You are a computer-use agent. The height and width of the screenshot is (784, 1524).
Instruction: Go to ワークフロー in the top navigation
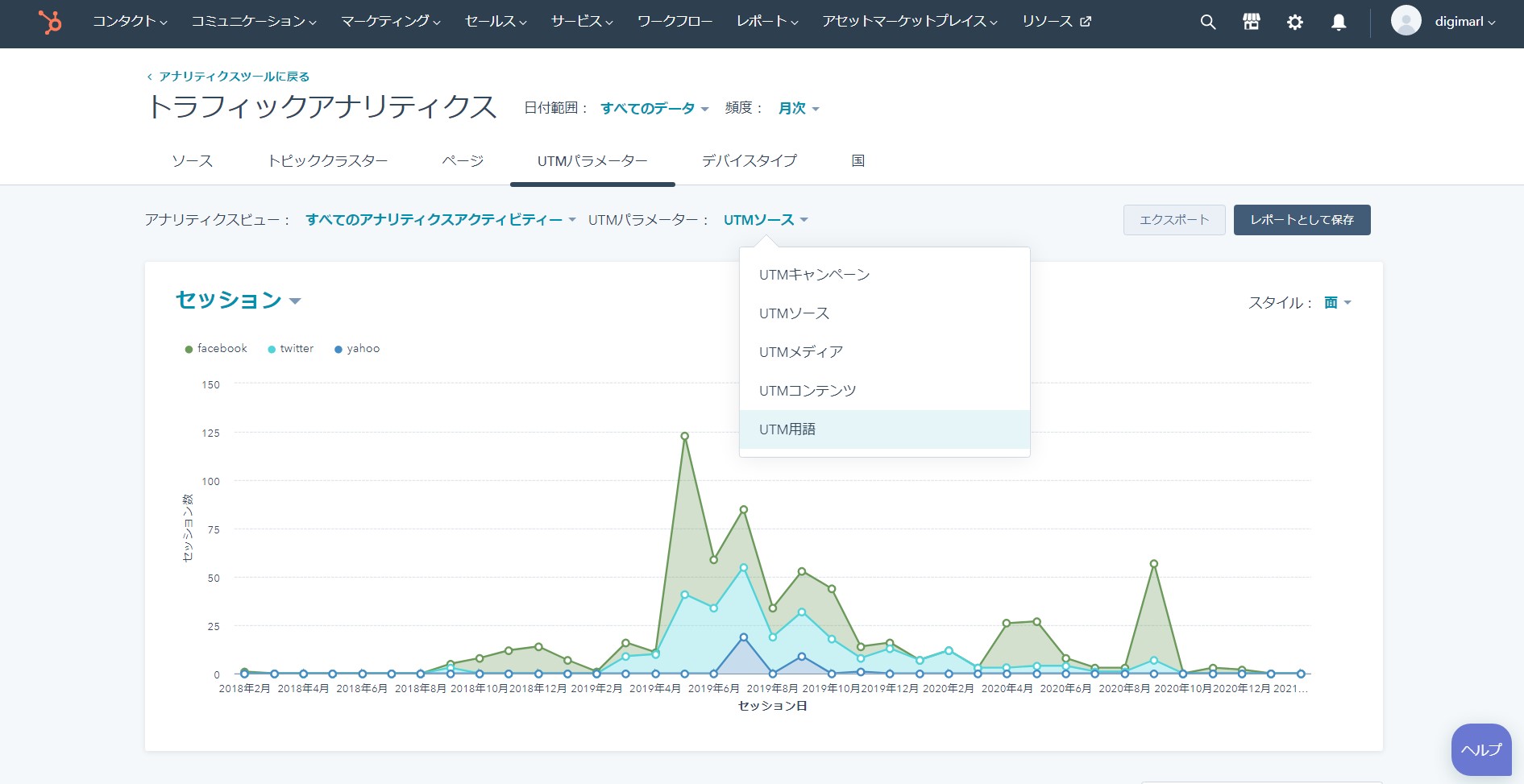pyautogui.click(x=675, y=22)
